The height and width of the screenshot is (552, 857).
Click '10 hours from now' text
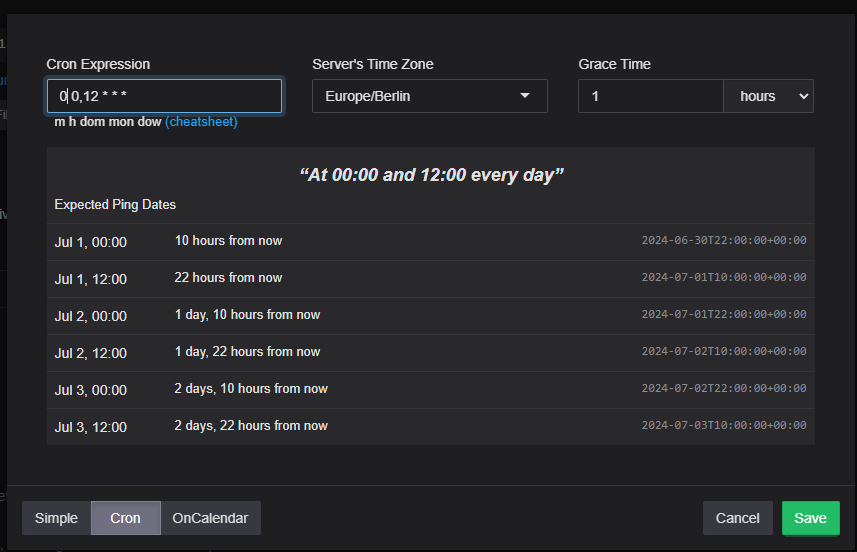(228, 241)
